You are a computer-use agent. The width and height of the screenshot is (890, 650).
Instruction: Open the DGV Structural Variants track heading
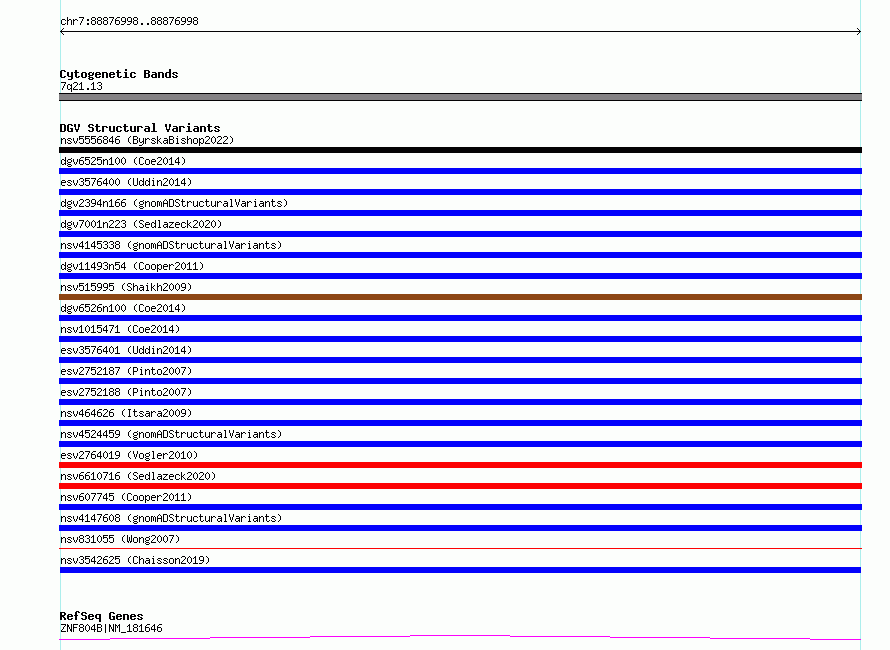coord(140,128)
